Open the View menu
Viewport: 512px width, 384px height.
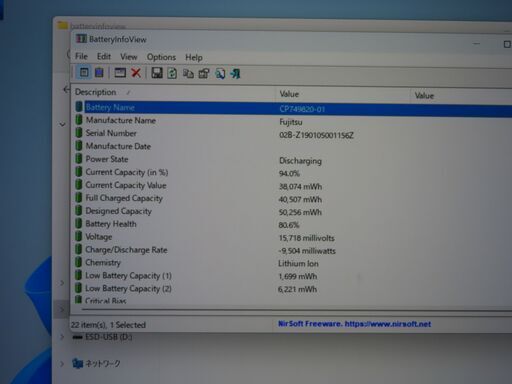click(x=129, y=57)
